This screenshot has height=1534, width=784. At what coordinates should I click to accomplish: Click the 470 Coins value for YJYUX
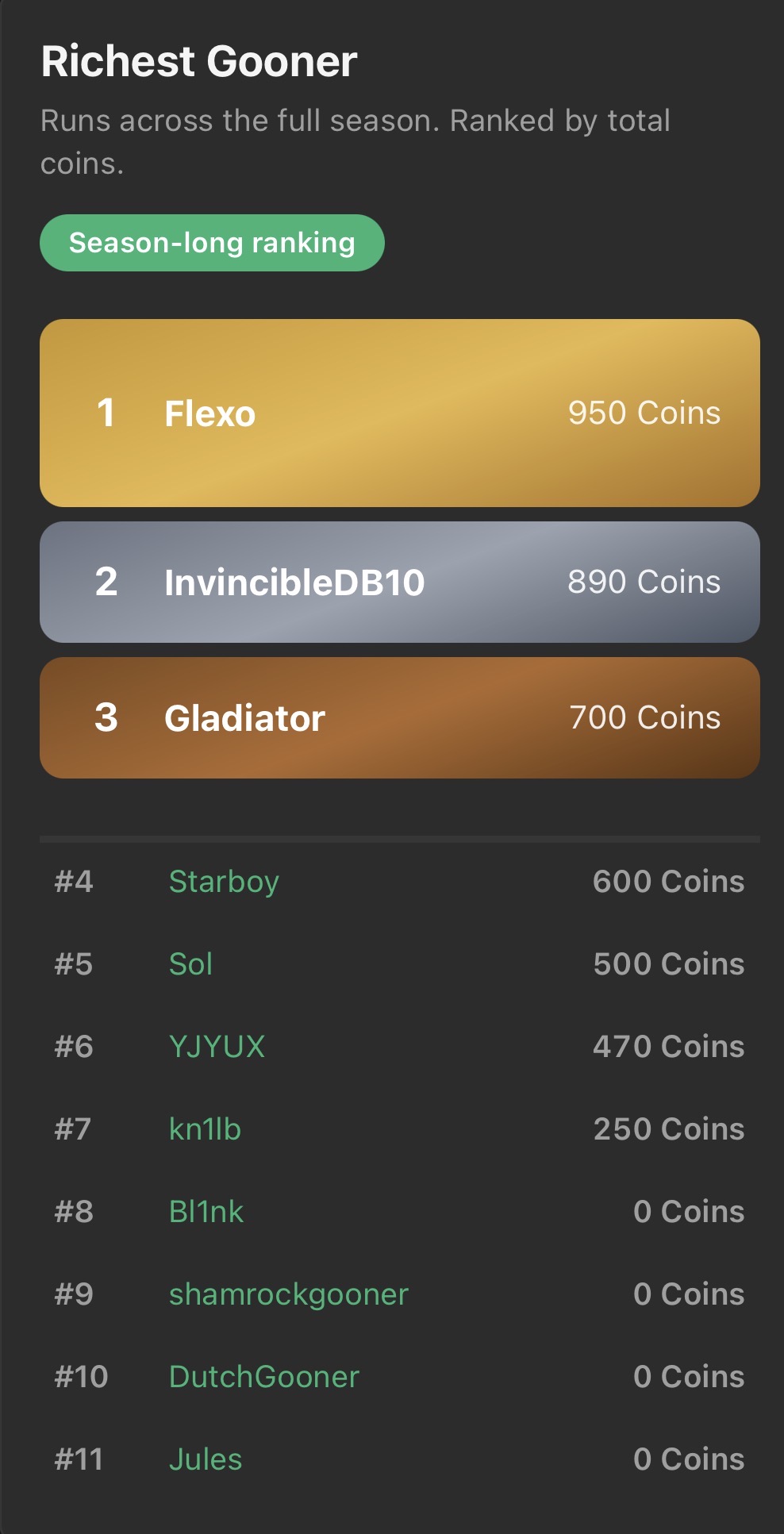click(x=668, y=1047)
